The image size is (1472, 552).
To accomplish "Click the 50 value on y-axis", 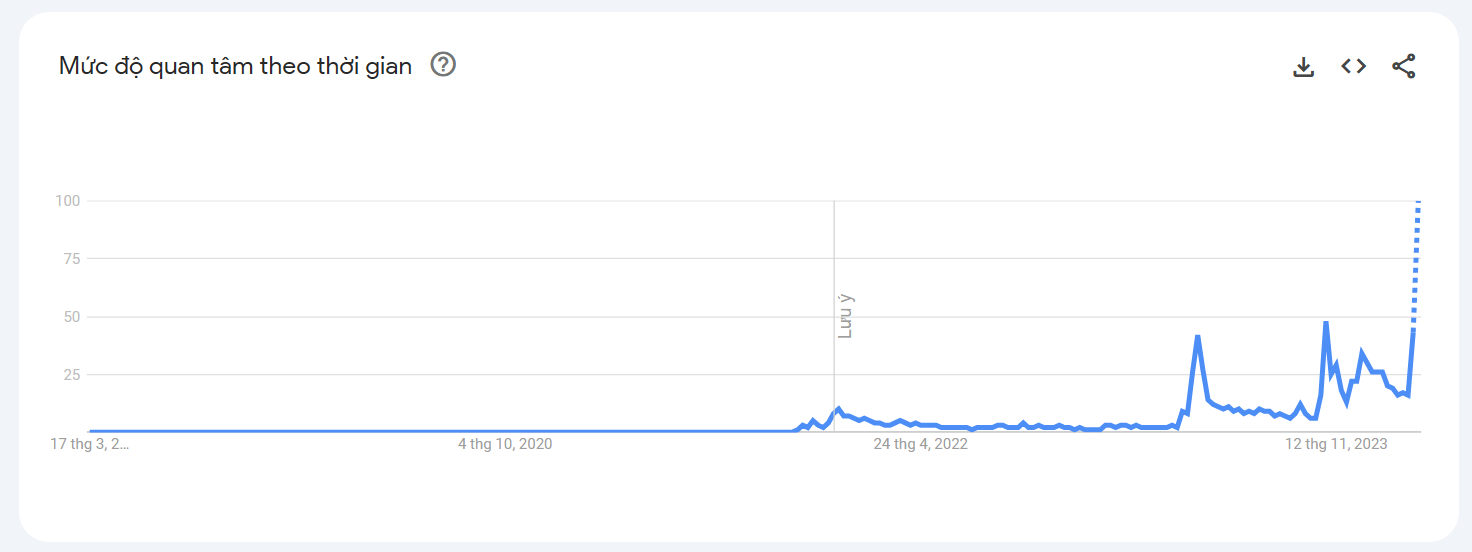I will click(x=72, y=317).
